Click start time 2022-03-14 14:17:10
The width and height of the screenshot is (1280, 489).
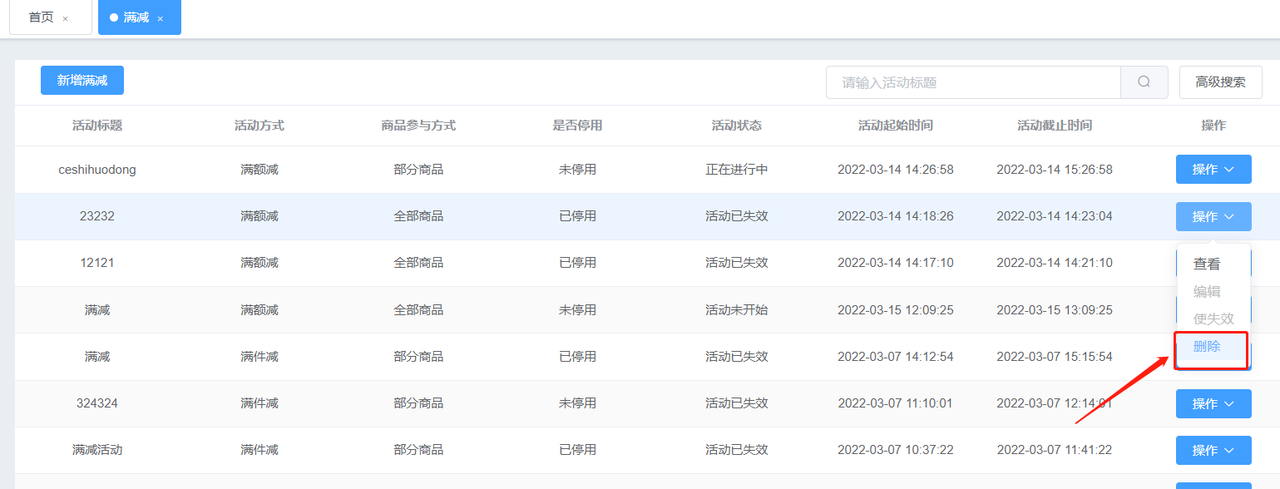(895, 263)
